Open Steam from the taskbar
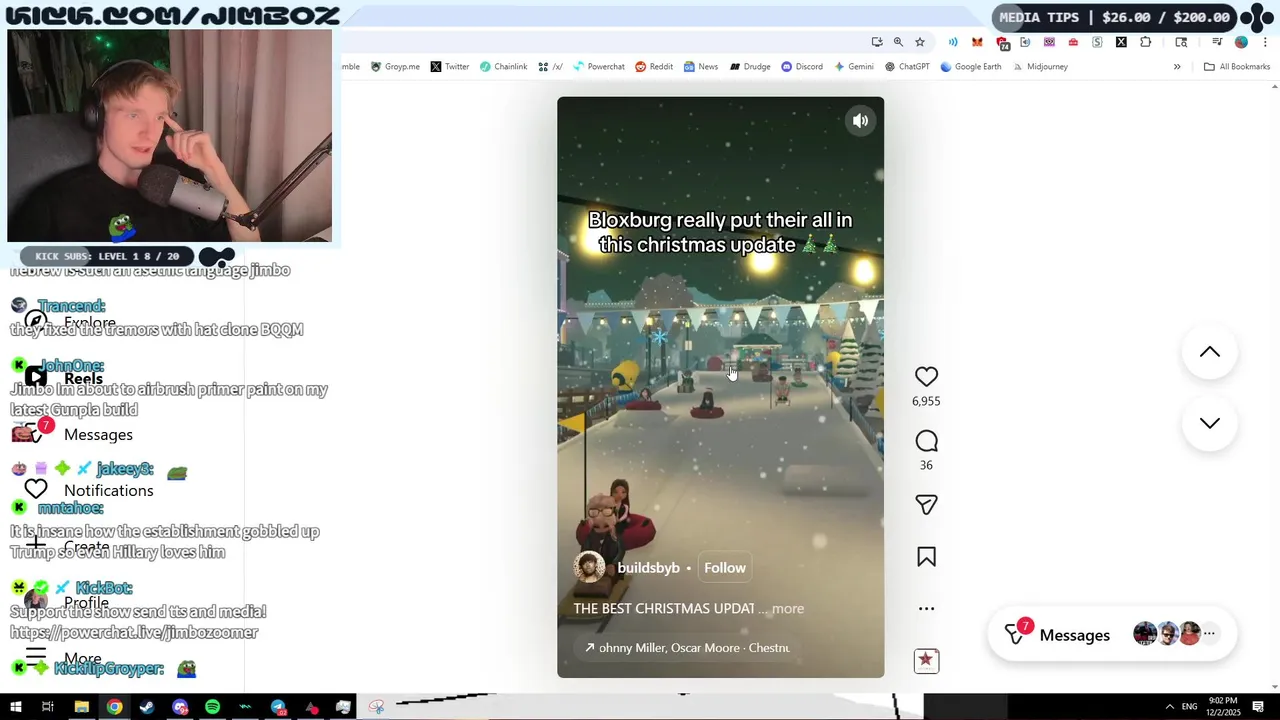This screenshot has height=720, width=1280. click(147, 707)
